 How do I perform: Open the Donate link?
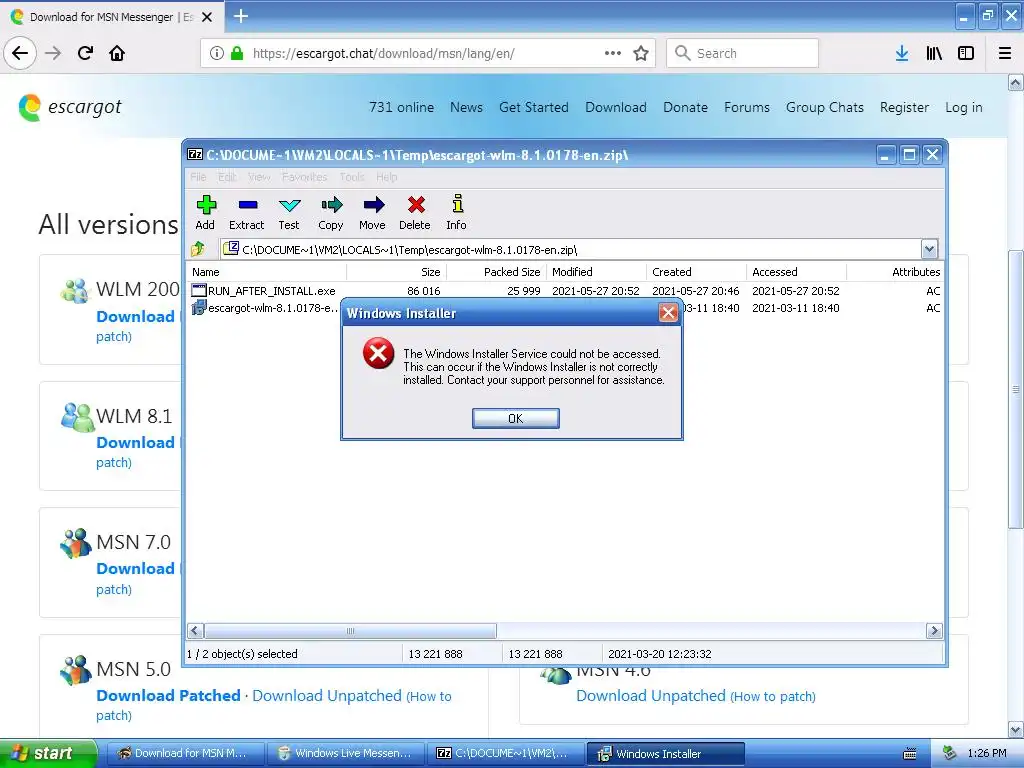coord(685,107)
